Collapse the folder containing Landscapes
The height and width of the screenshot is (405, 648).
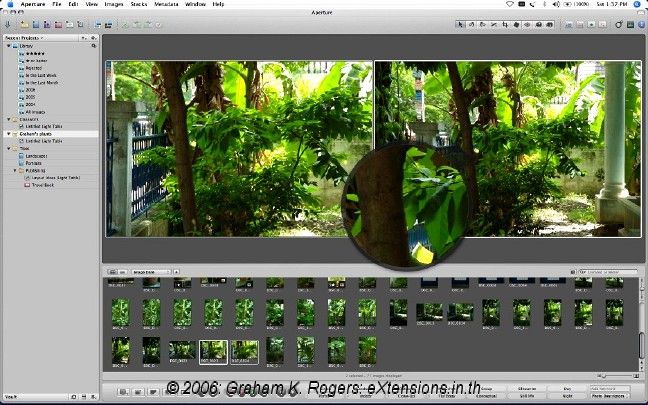(9, 148)
